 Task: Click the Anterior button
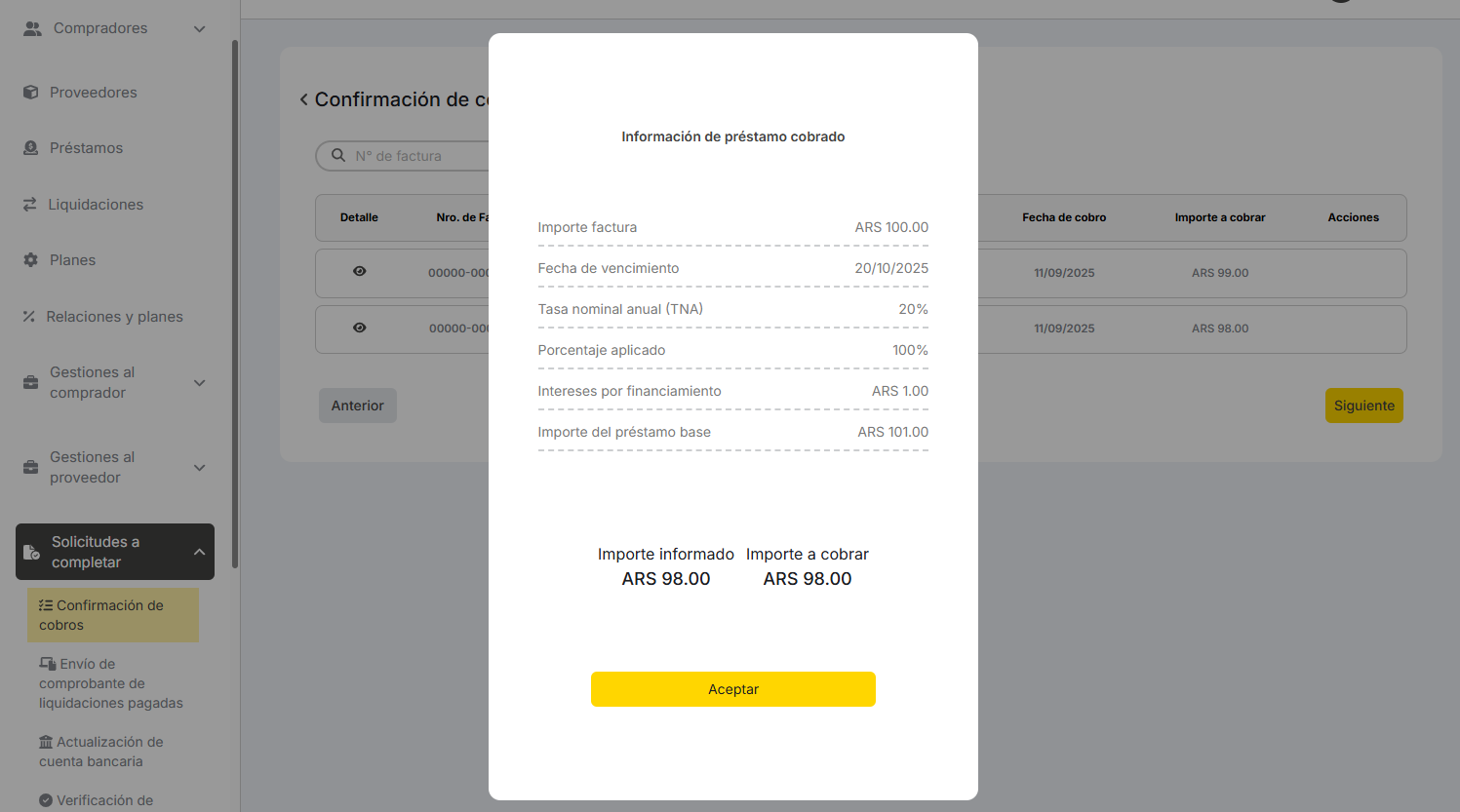coord(357,406)
